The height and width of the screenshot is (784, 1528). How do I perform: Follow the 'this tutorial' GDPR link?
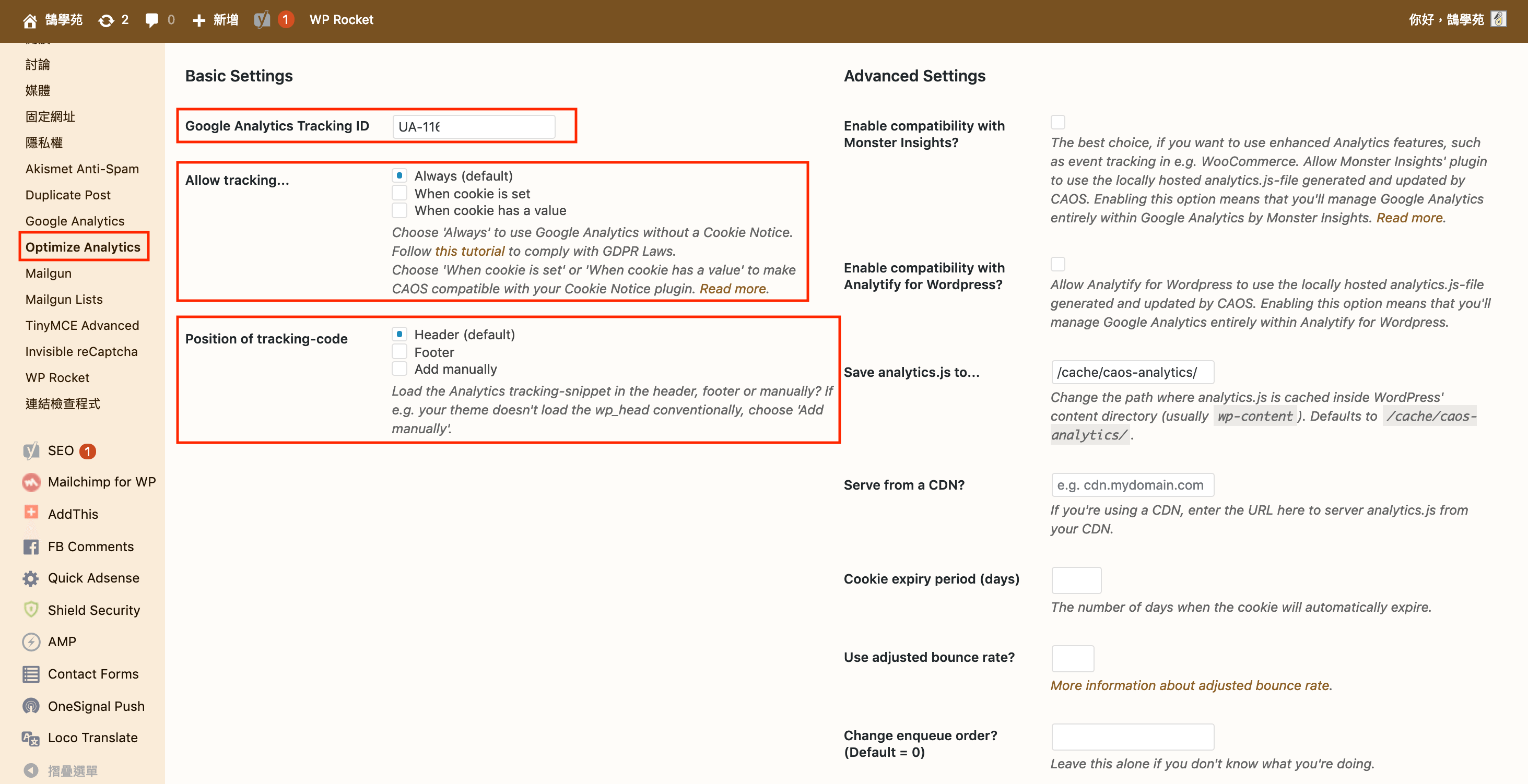(x=470, y=251)
